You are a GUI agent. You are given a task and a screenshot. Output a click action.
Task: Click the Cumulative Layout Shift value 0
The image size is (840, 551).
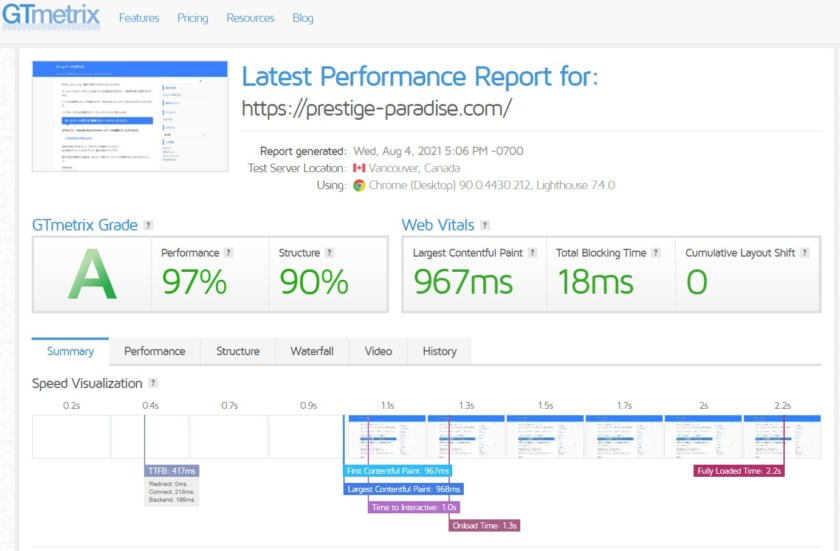(697, 282)
